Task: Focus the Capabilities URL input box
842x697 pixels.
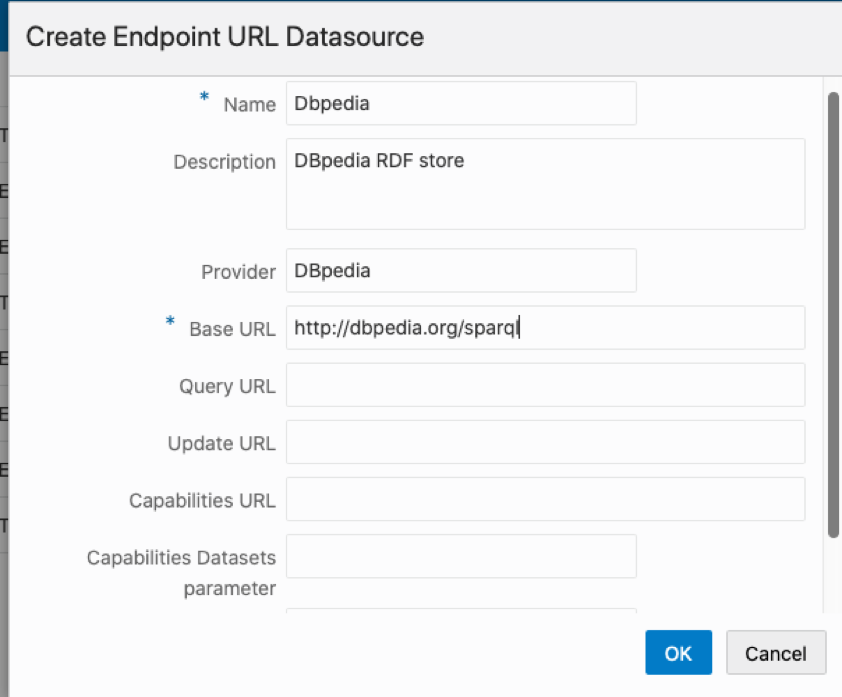Action: [x=546, y=499]
